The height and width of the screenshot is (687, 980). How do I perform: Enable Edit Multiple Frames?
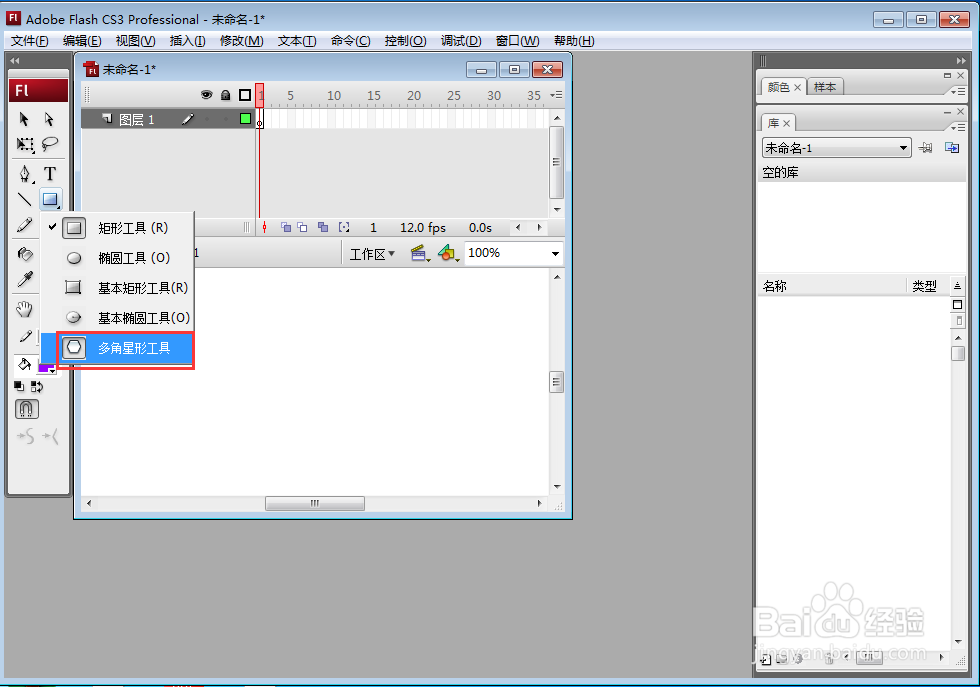click(x=323, y=228)
